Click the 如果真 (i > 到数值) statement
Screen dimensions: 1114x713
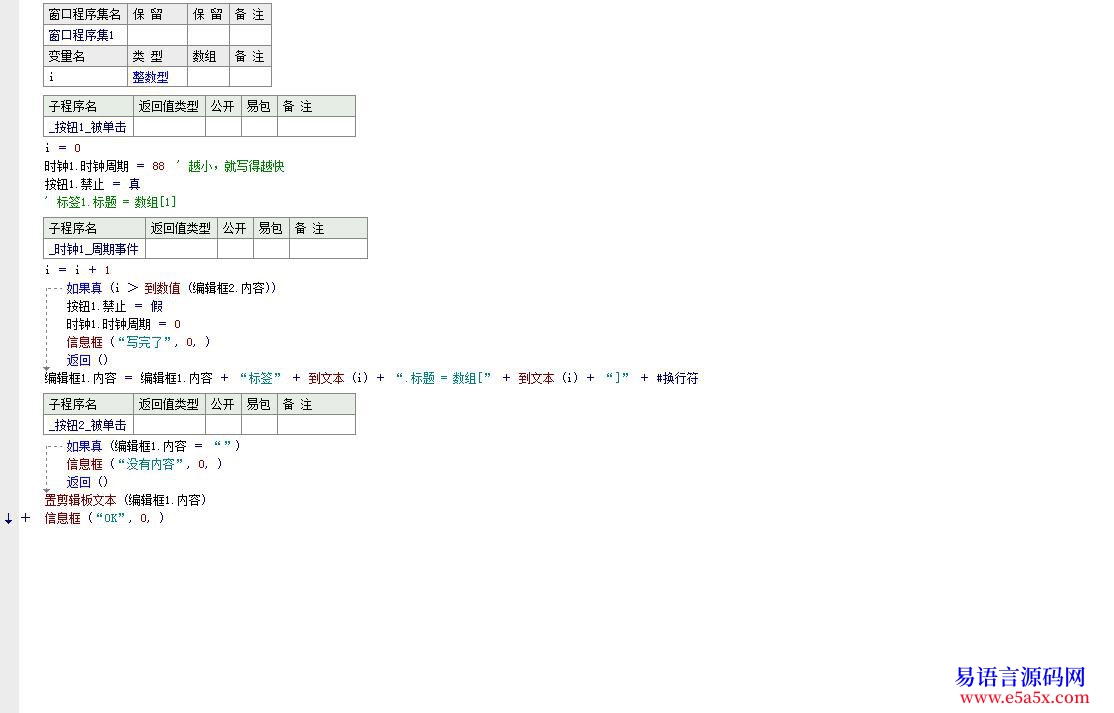click(x=170, y=288)
